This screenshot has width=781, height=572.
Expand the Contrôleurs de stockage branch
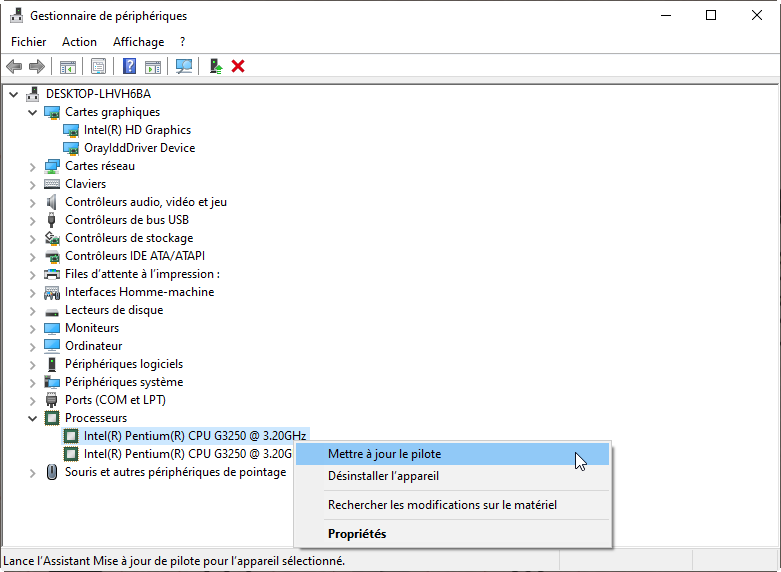[32, 238]
